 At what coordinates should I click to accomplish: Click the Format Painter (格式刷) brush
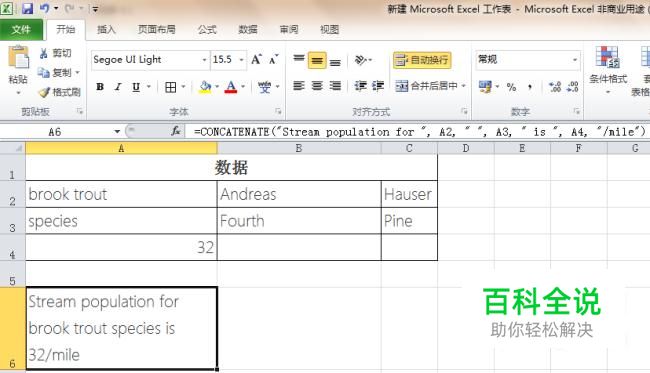[x=44, y=92]
